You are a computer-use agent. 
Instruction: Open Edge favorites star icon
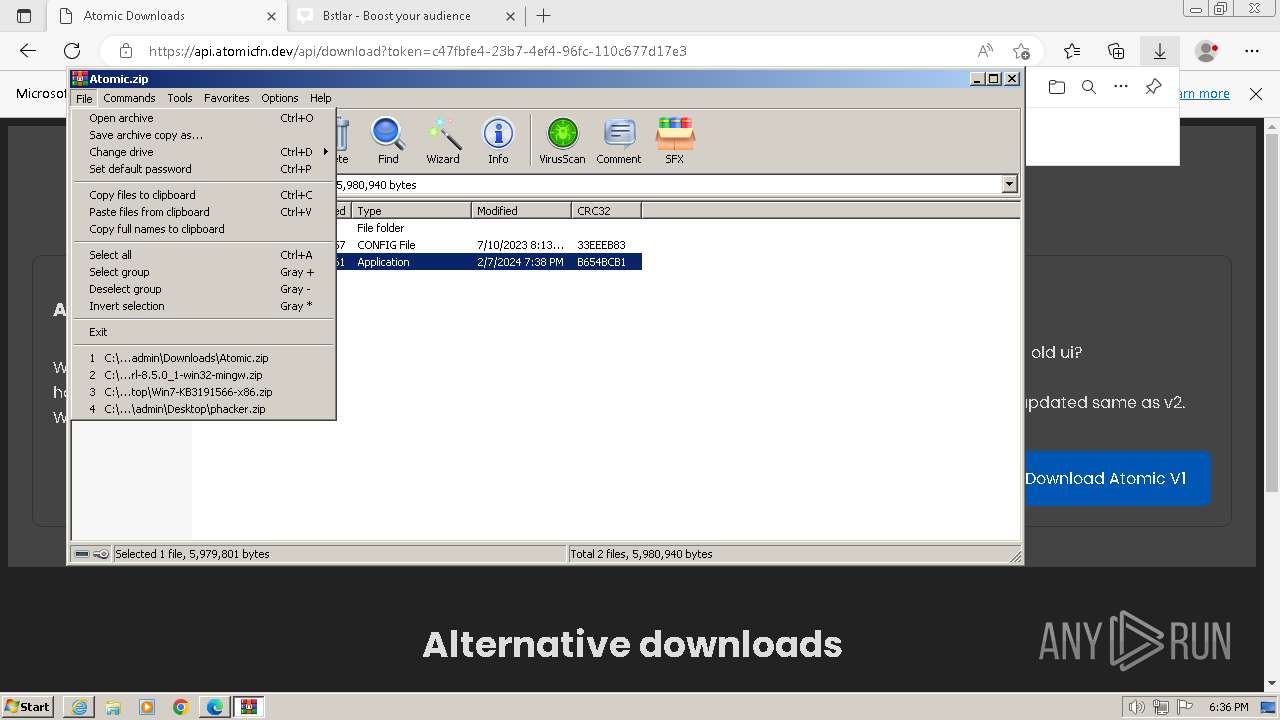tap(1072, 51)
